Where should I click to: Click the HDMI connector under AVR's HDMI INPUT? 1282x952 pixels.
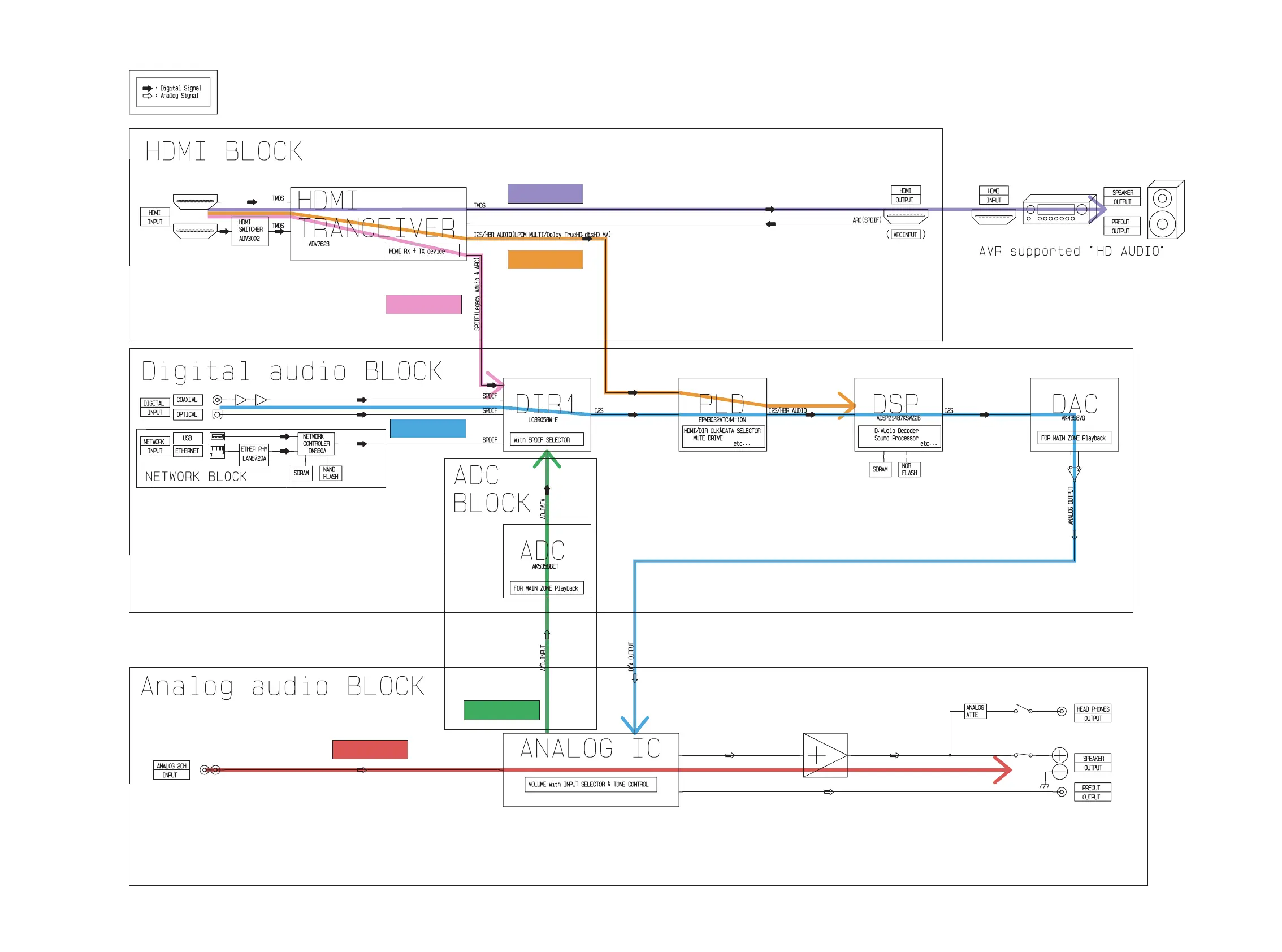tap(993, 218)
